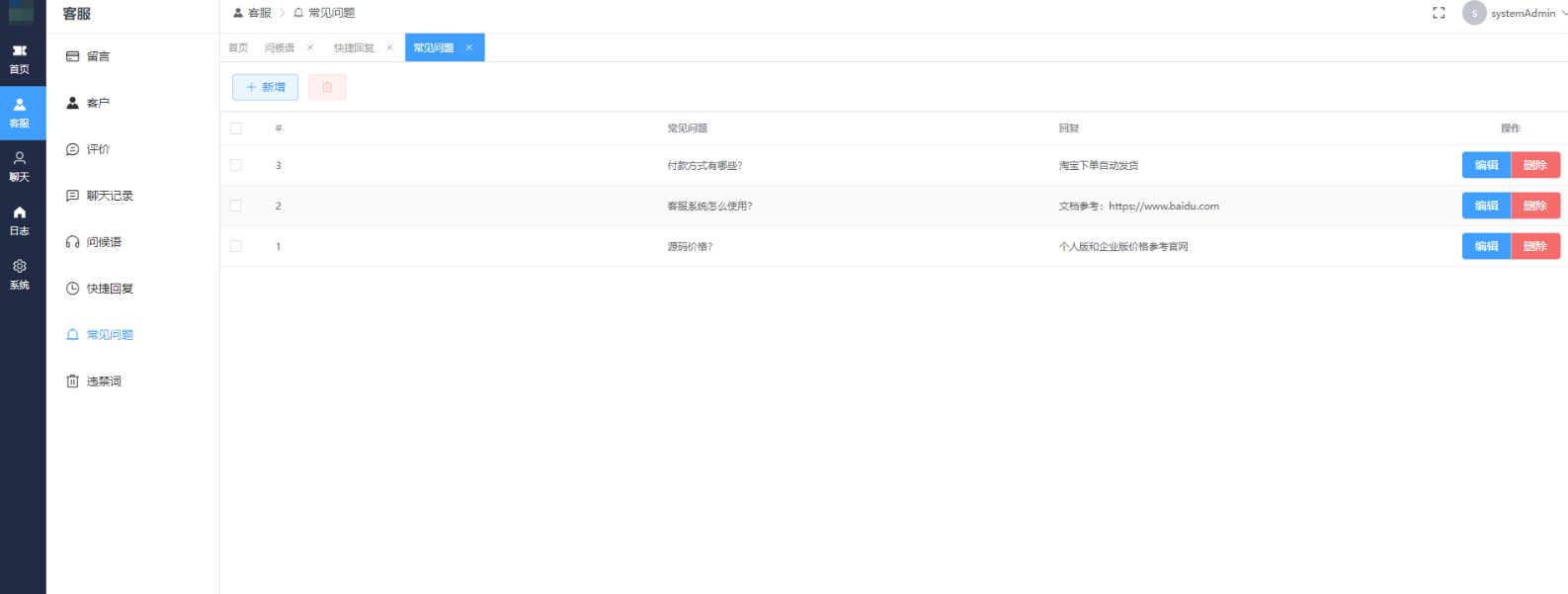Edit the 客服系统怎么使用 row
The width and height of the screenshot is (1568, 594).
pyautogui.click(x=1486, y=206)
